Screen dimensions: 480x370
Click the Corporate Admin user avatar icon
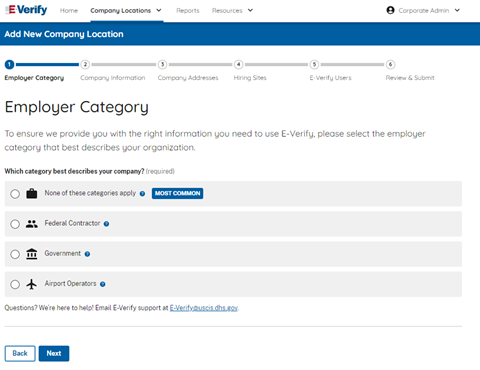(x=390, y=10)
